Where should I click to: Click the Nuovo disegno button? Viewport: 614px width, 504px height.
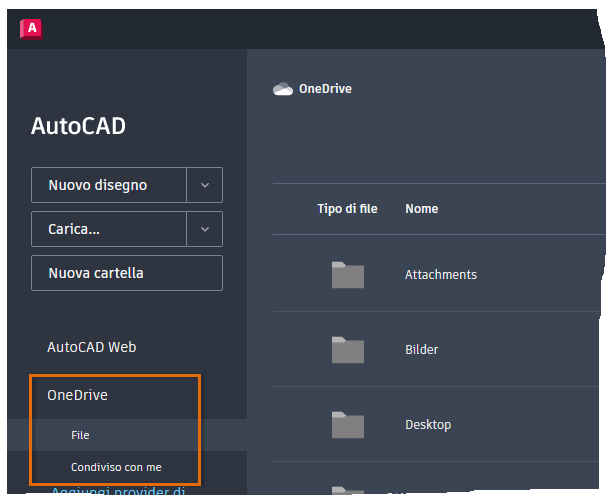pos(109,185)
